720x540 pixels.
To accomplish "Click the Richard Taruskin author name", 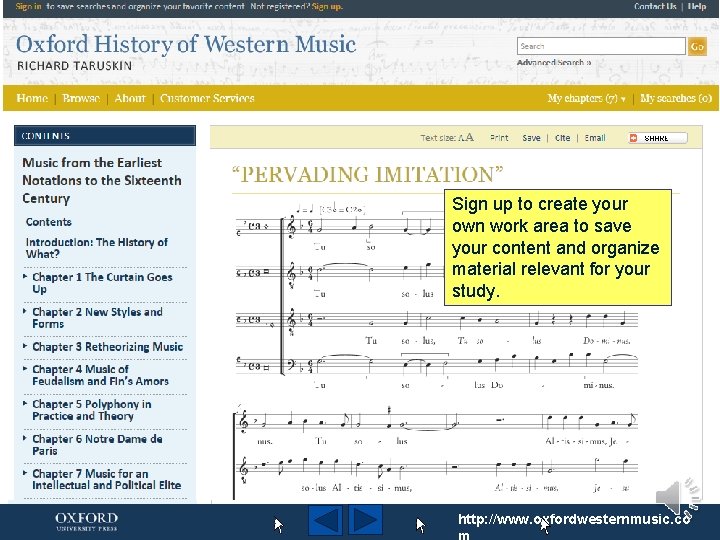I will pos(74,66).
